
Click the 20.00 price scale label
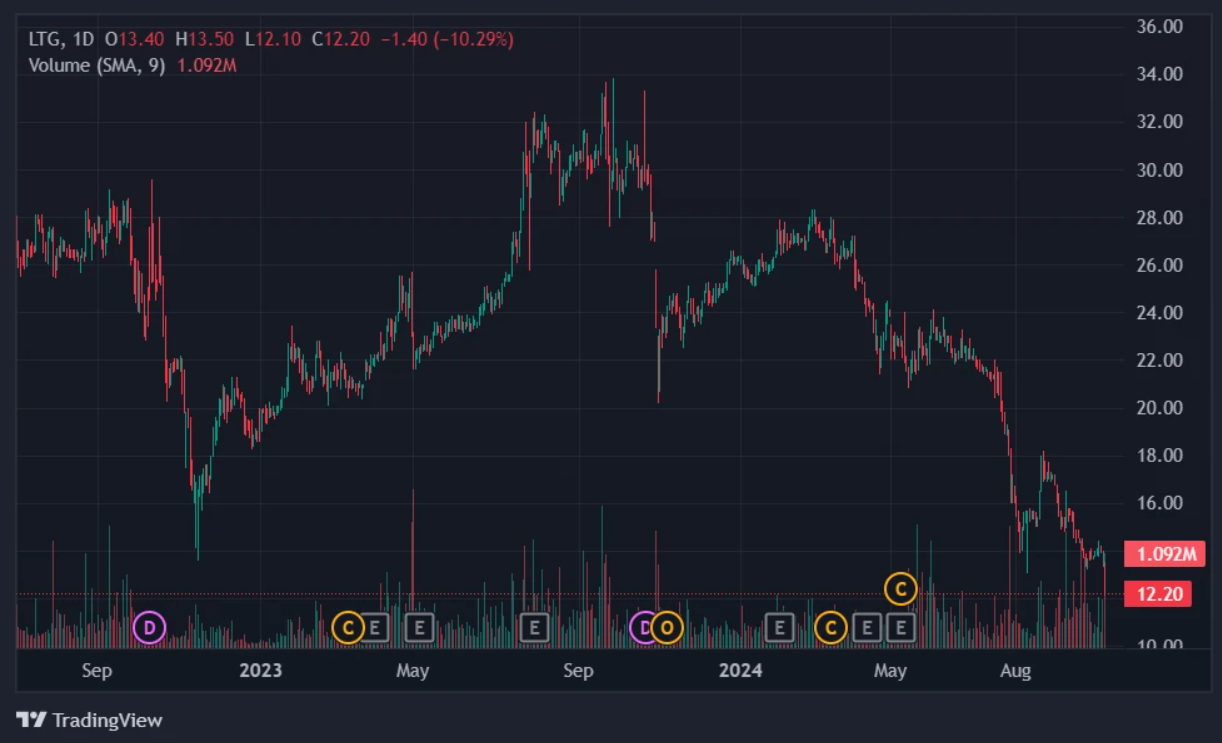[x=1161, y=408]
